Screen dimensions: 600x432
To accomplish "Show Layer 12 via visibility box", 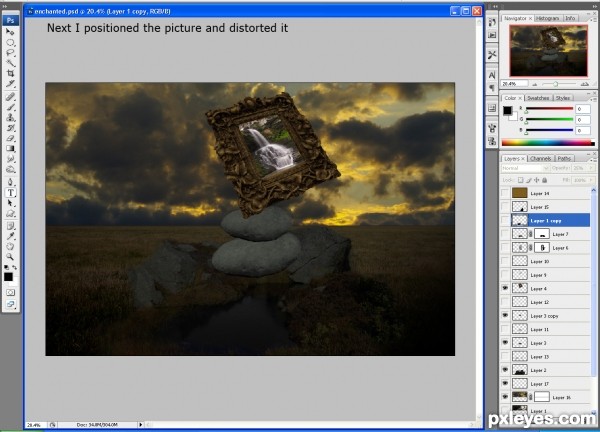I will (505, 302).
